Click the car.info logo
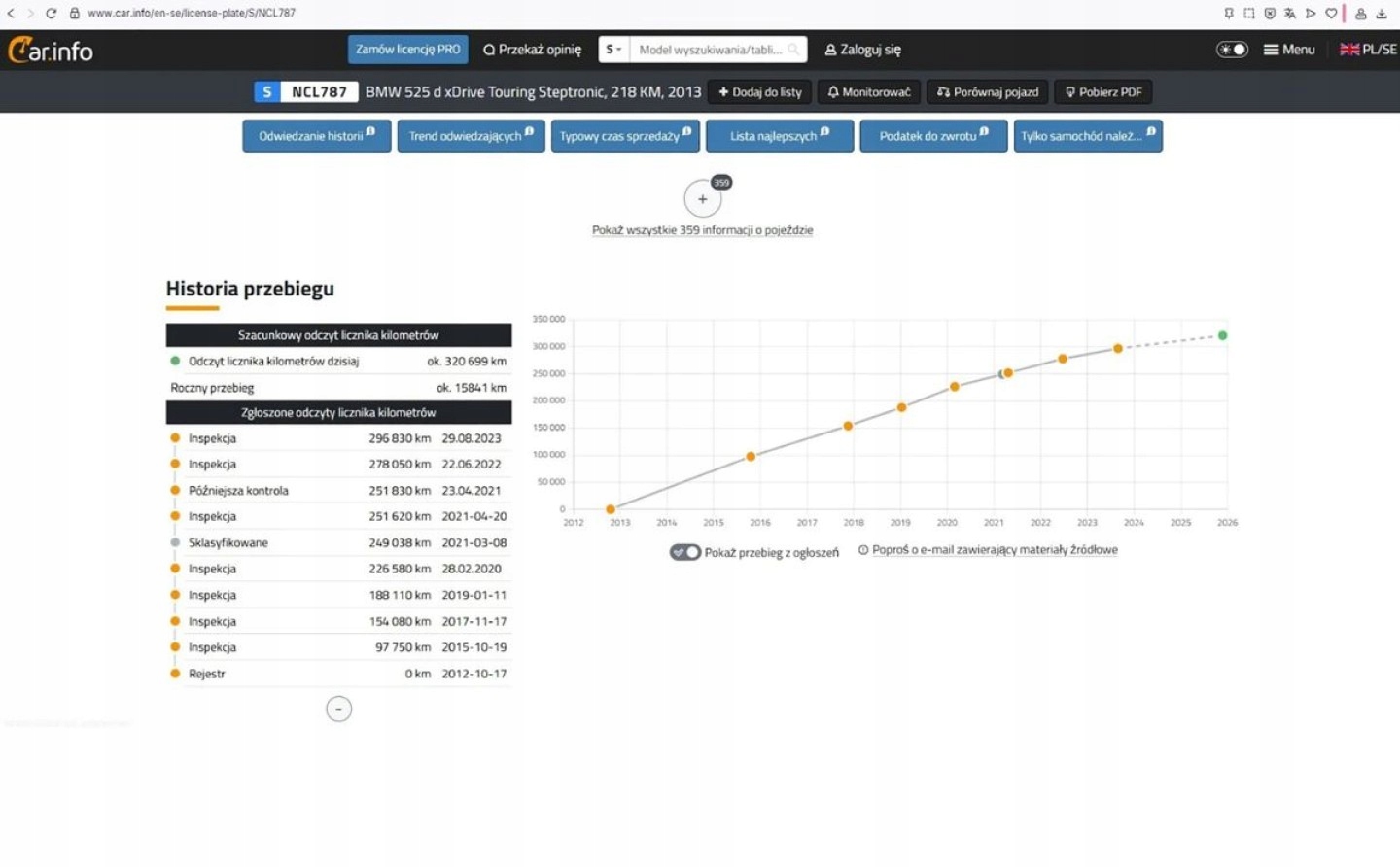Image resolution: width=1400 pixels, height=867 pixels. tap(51, 50)
